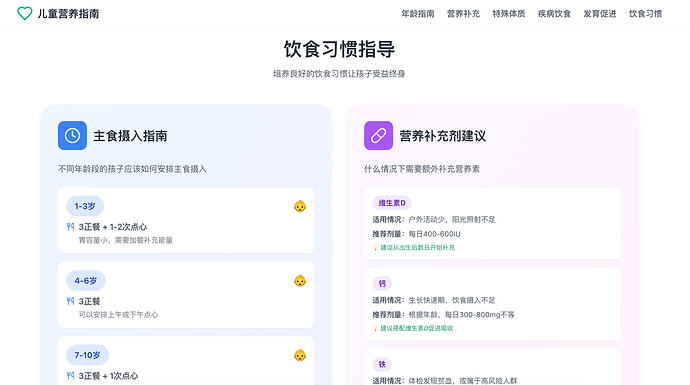Click the baby emoji in the 4-6岁 card

coord(300,280)
